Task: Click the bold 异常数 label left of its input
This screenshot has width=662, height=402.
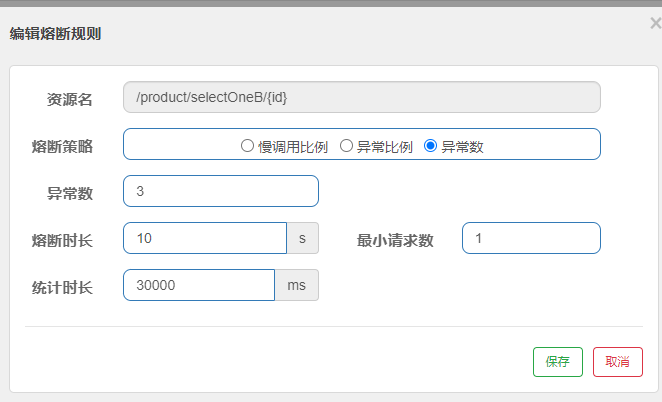Action: click(x=70, y=193)
